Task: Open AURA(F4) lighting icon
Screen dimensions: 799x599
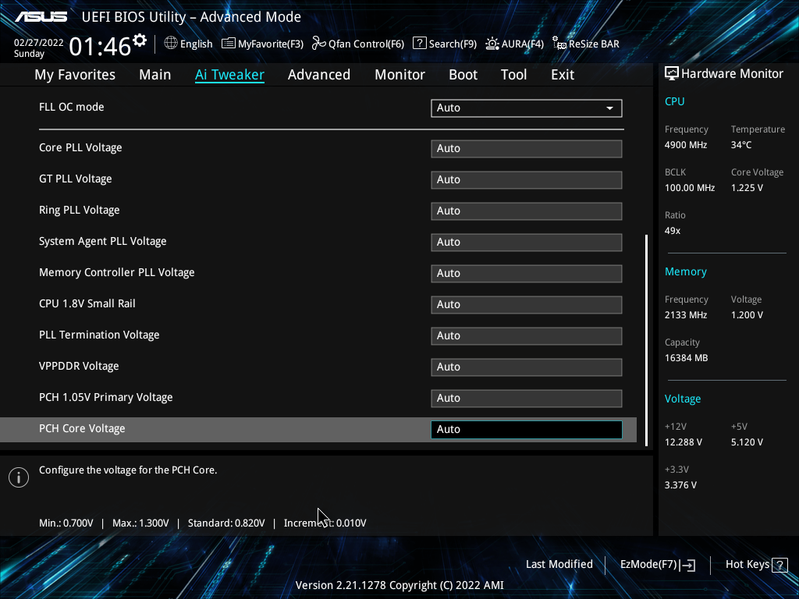Action: tap(492, 44)
